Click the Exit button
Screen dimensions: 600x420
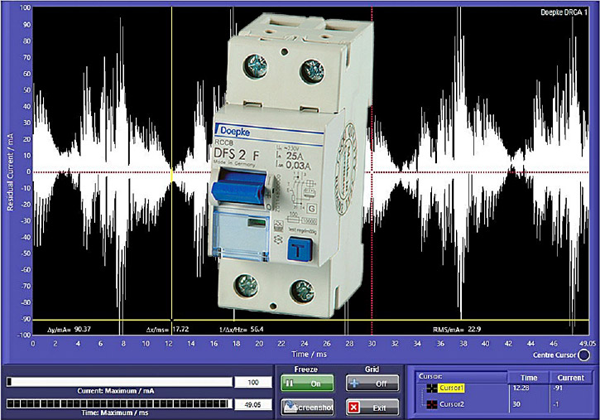coord(366,406)
